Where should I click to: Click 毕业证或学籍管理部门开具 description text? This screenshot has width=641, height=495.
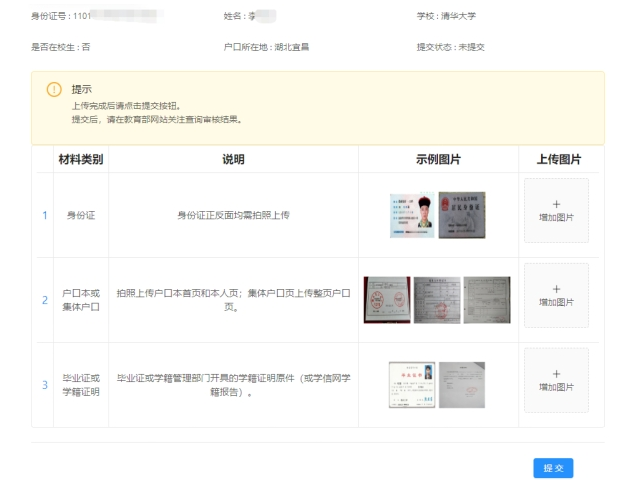click(233, 385)
